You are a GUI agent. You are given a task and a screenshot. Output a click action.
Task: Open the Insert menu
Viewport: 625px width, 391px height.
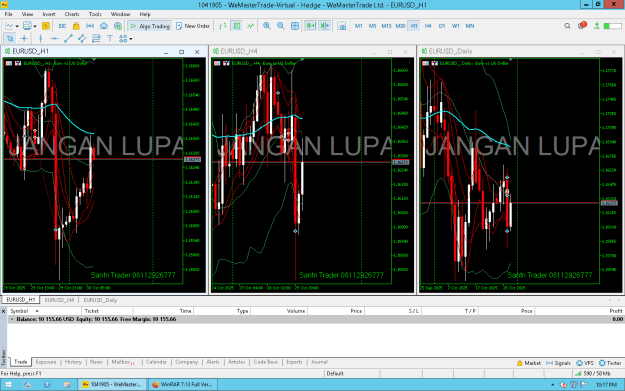pos(49,14)
